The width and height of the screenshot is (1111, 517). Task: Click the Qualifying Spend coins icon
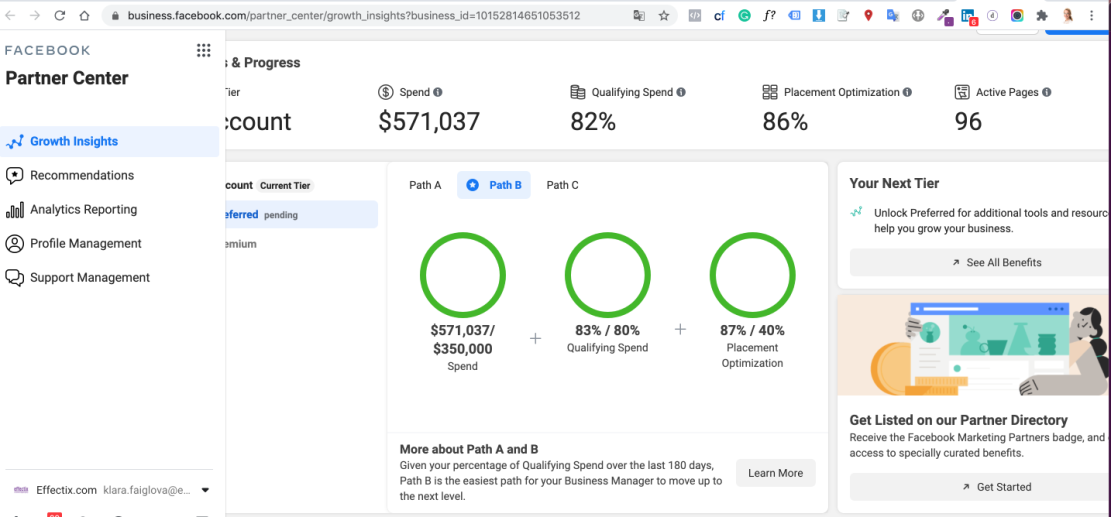(x=578, y=92)
